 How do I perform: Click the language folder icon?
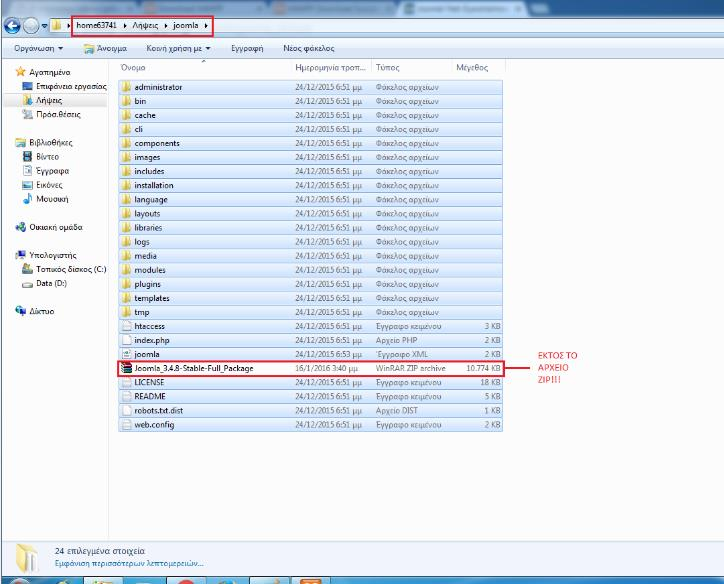coord(127,199)
